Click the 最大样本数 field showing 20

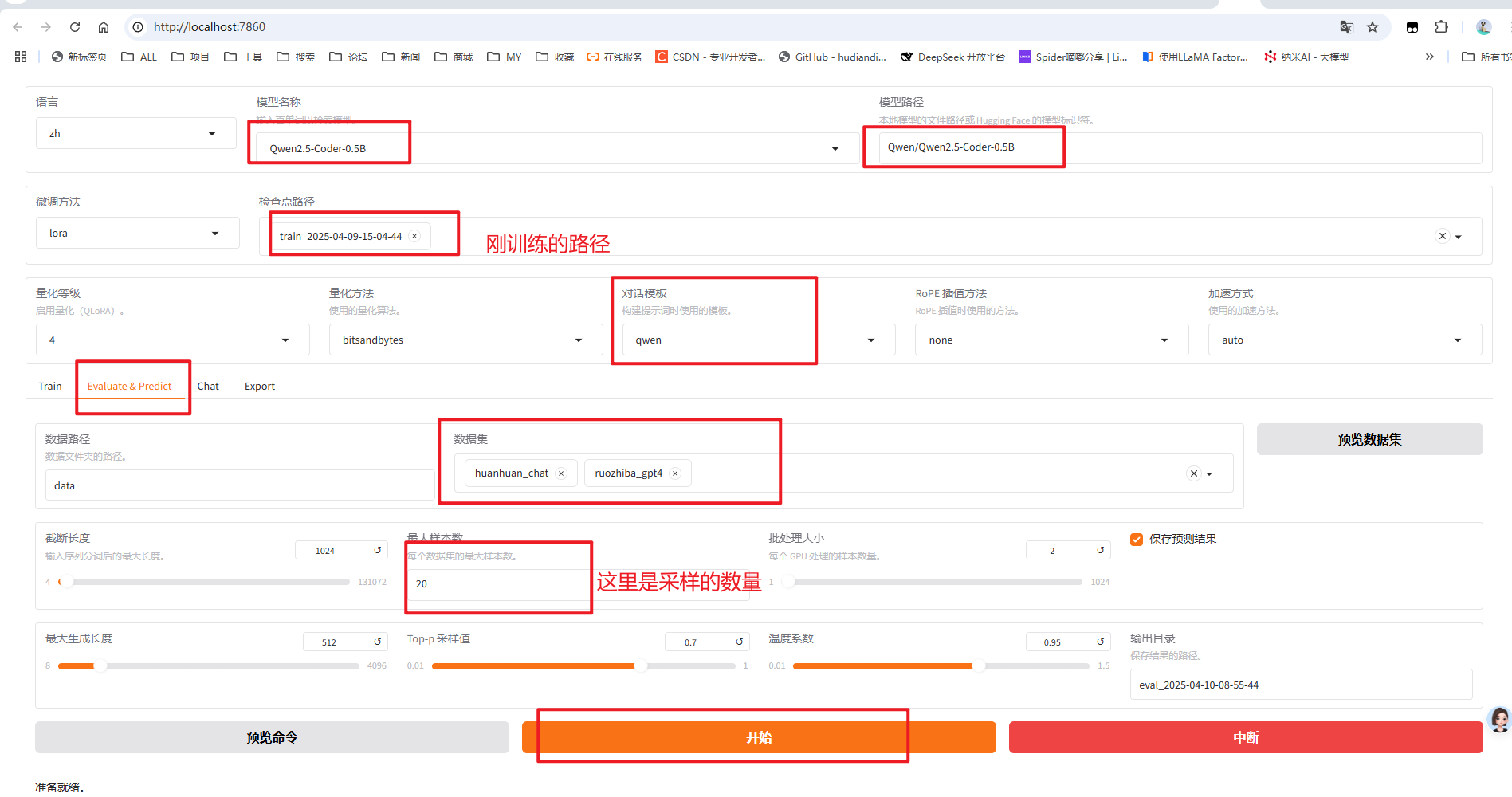(x=578, y=584)
